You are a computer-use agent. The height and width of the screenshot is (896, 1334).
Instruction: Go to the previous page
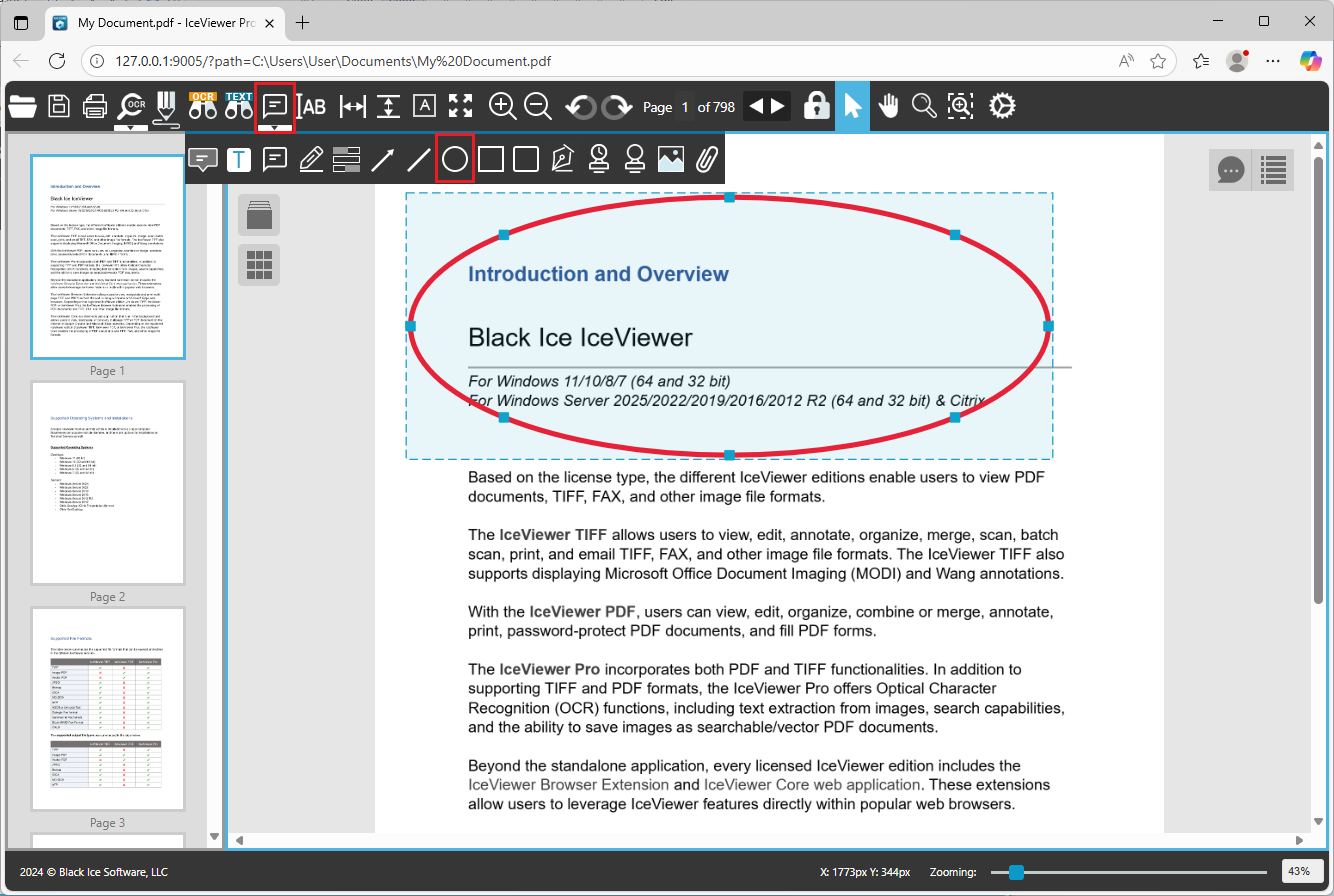click(757, 107)
